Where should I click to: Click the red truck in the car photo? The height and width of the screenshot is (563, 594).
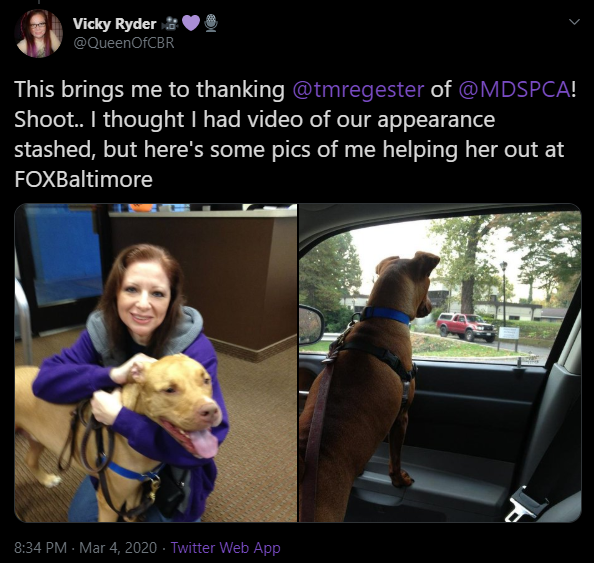pos(466,327)
